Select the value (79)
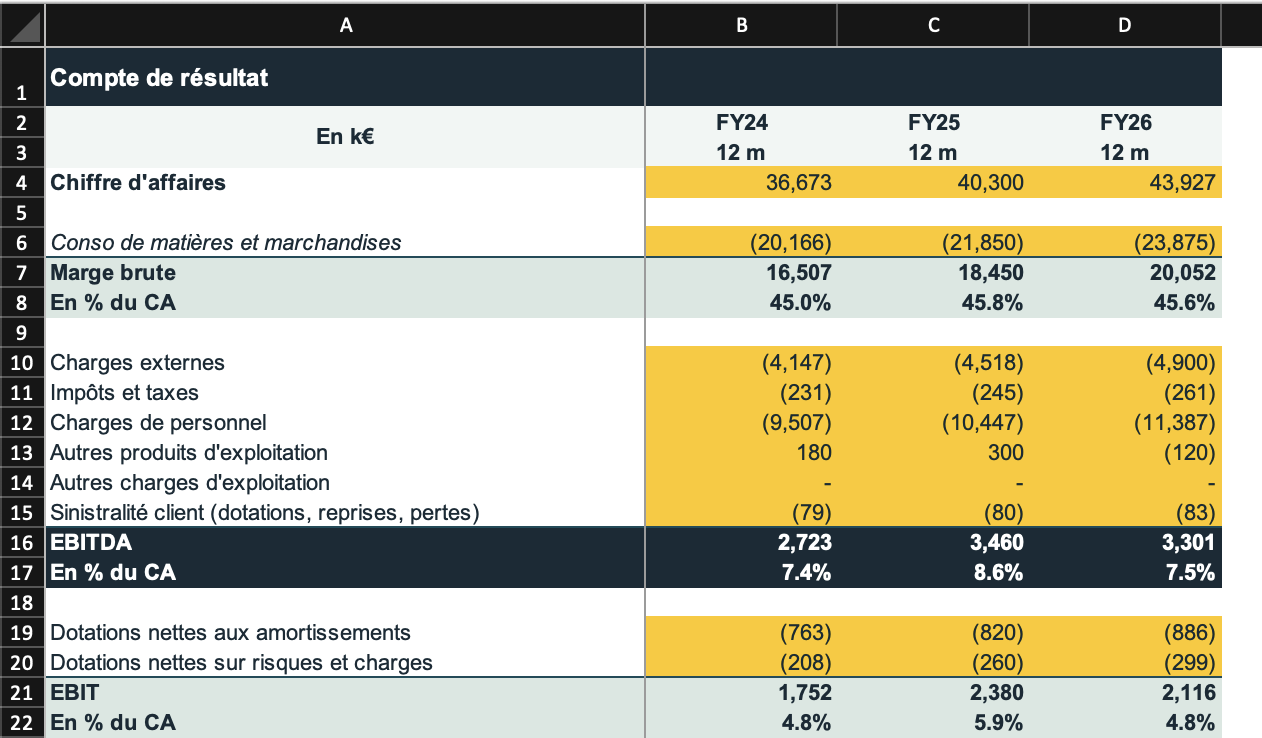 coord(741,513)
